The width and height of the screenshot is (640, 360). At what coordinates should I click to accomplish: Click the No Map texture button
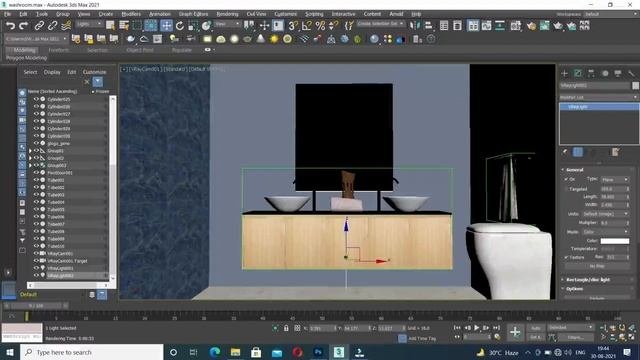tap(597, 266)
